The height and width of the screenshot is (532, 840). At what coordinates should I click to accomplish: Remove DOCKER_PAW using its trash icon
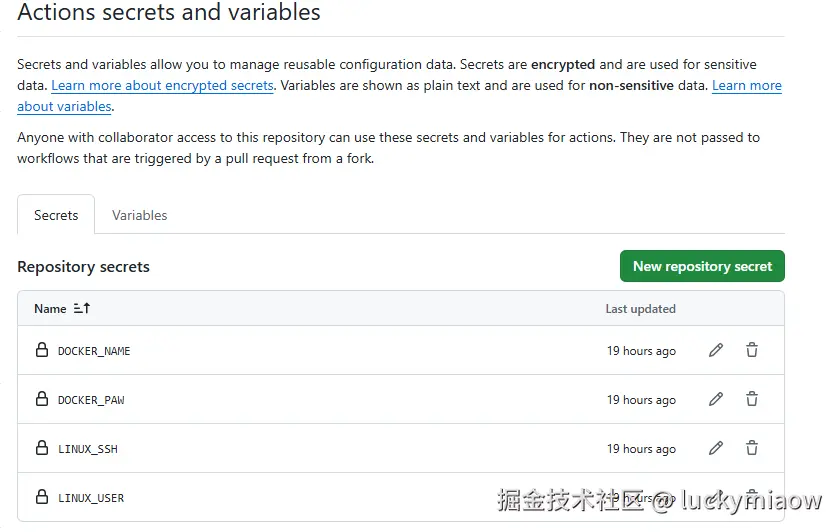pyautogui.click(x=752, y=399)
